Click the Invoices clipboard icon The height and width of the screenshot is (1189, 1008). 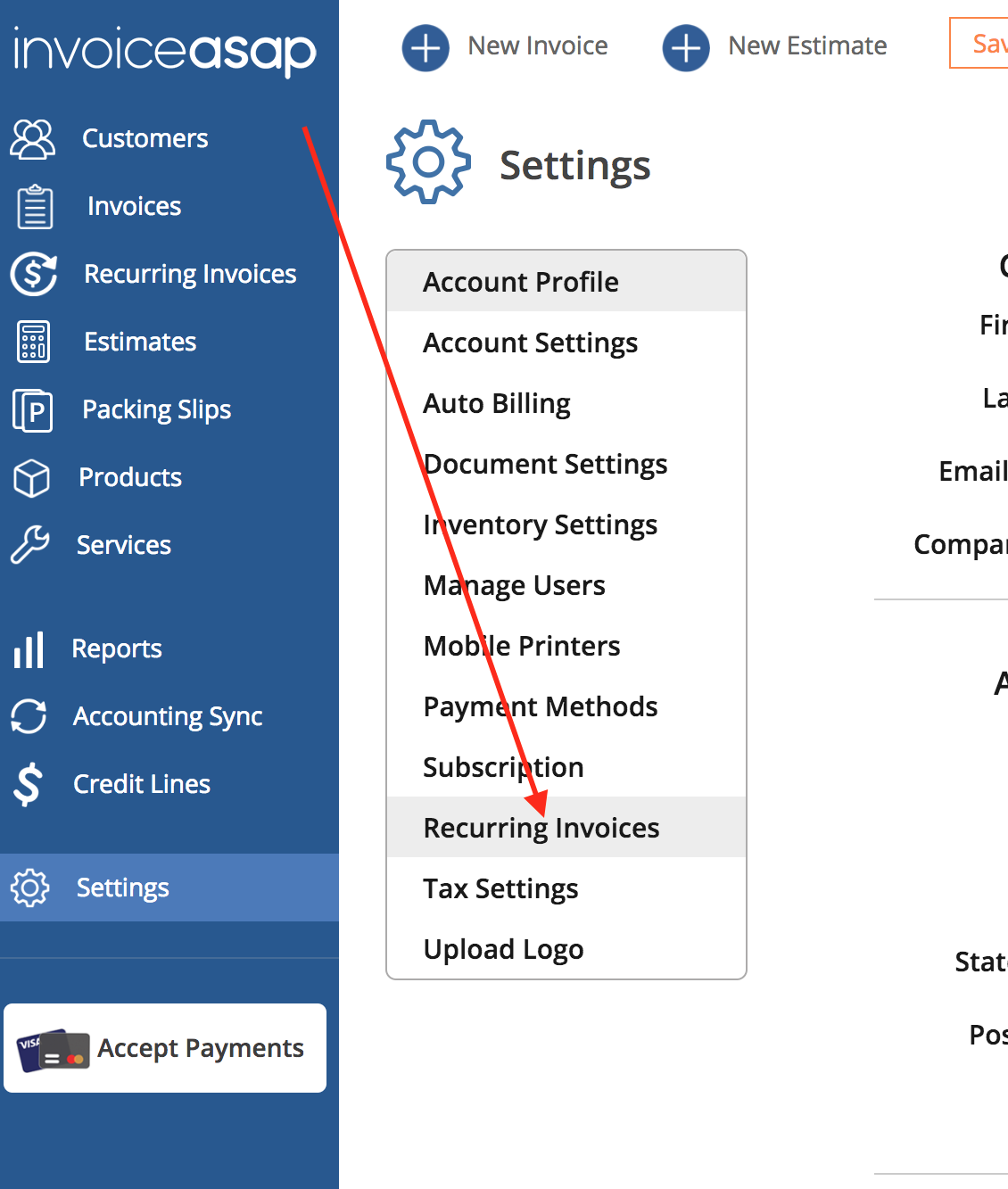click(x=35, y=207)
